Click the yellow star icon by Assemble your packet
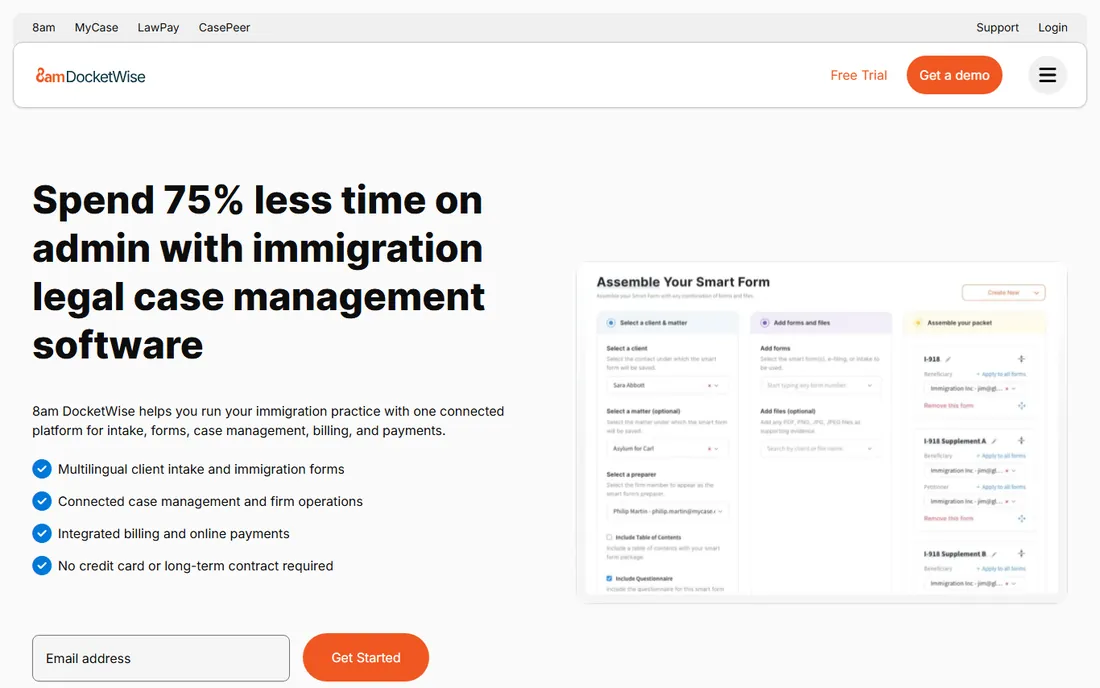This screenshot has width=1100, height=688. [x=918, y=323]
